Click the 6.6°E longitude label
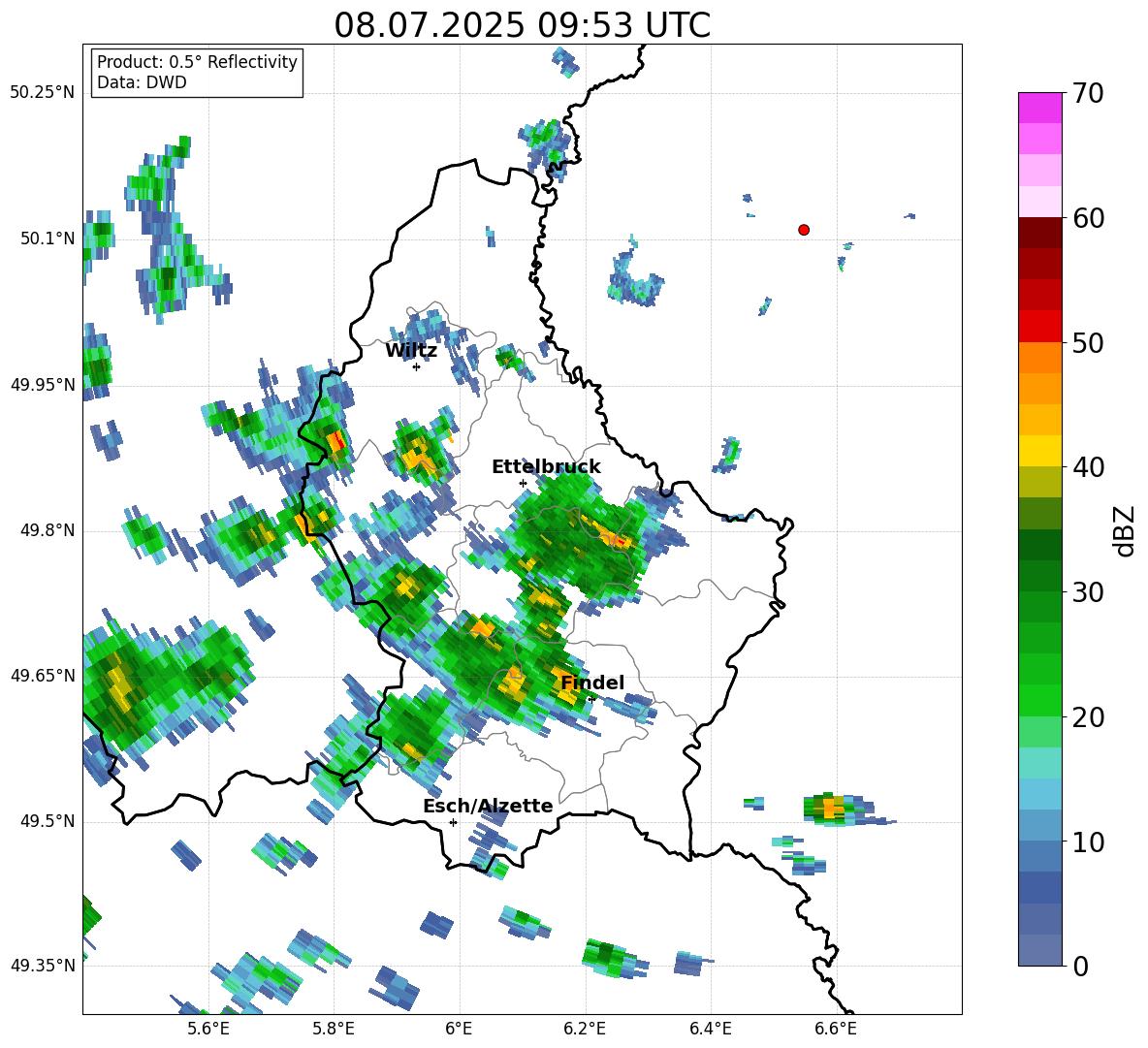 point(836,1029)
